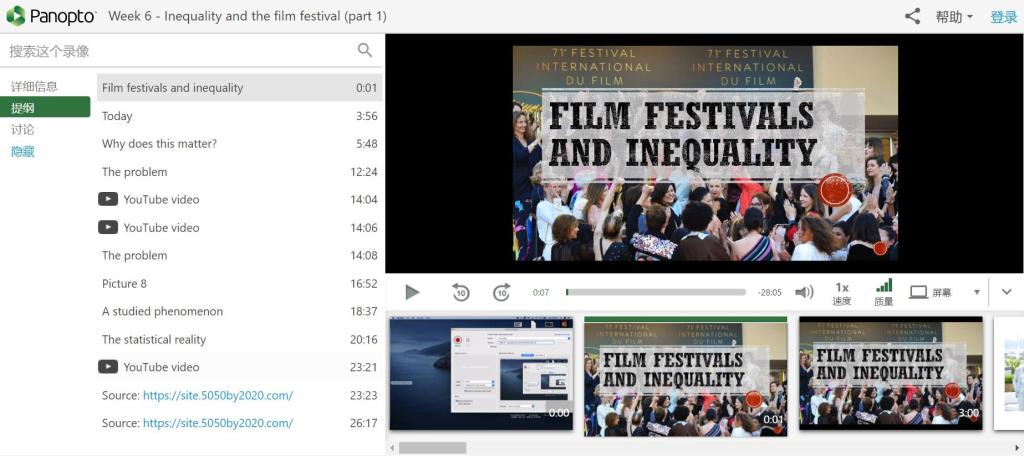
Task: Skip forward 10 seconds
Action: click(x=502, y=292)
